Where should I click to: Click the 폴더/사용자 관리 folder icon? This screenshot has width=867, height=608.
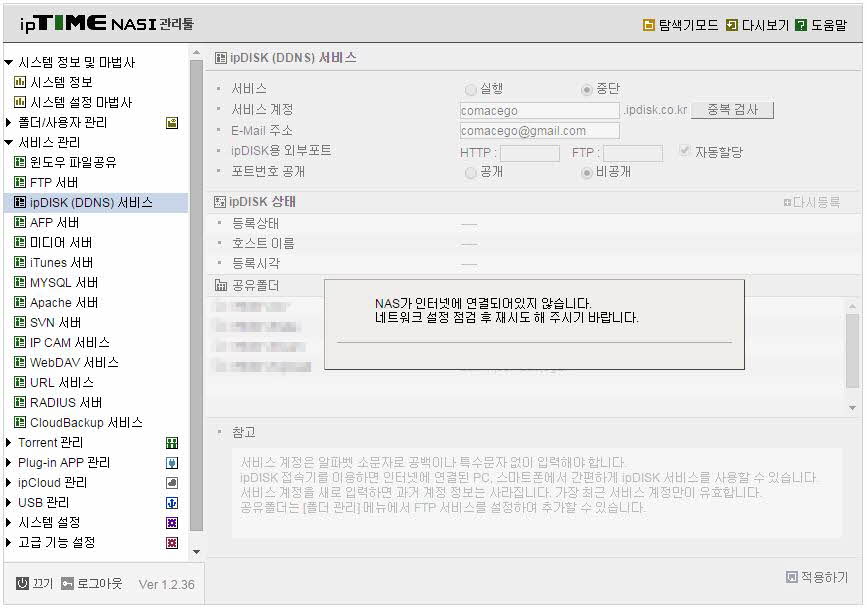pyautogui.click(x=172, y=123)
